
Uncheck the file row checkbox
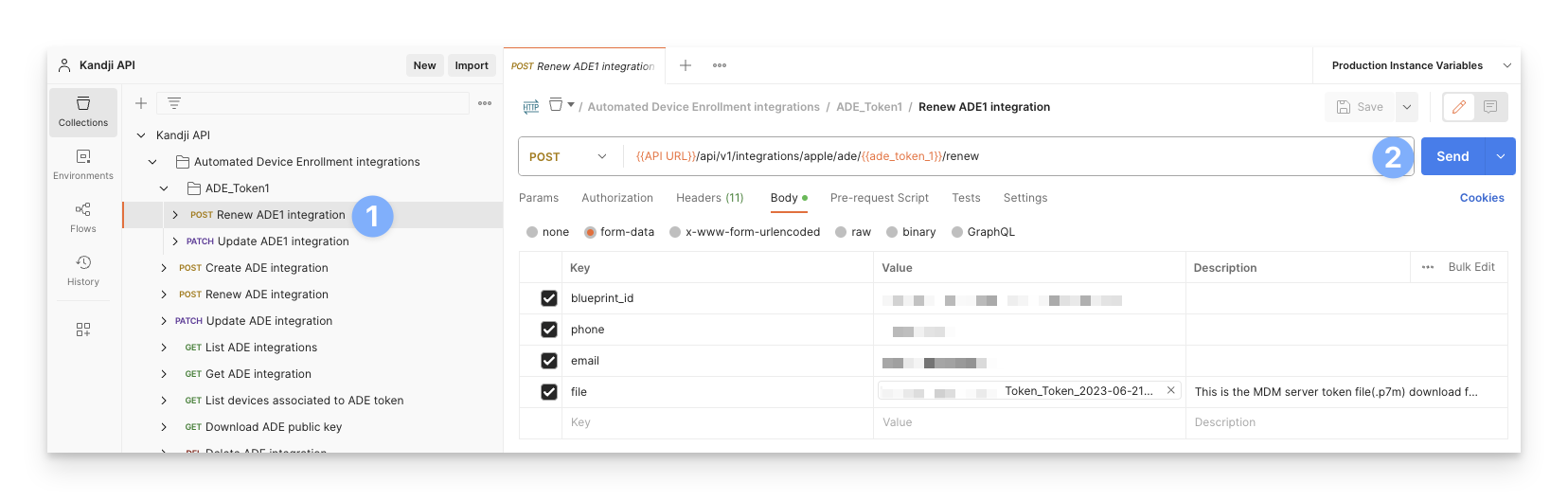[x=548, y=392]
